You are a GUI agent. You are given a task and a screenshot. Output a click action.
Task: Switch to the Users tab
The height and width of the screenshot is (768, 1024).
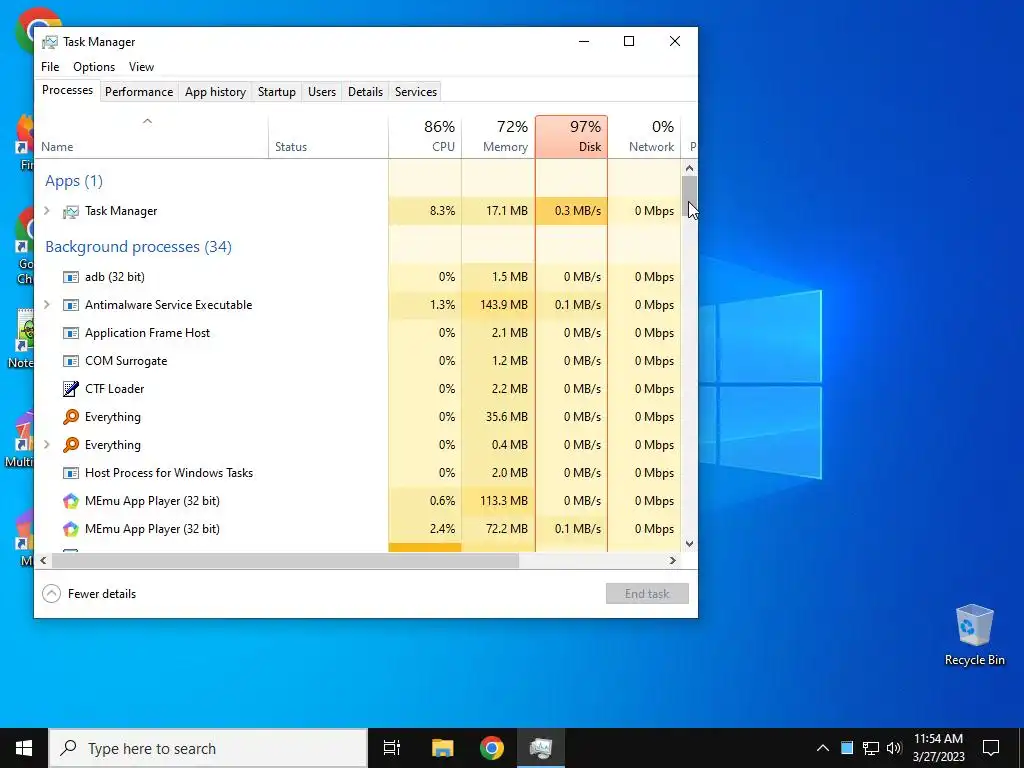click(322, 92)
